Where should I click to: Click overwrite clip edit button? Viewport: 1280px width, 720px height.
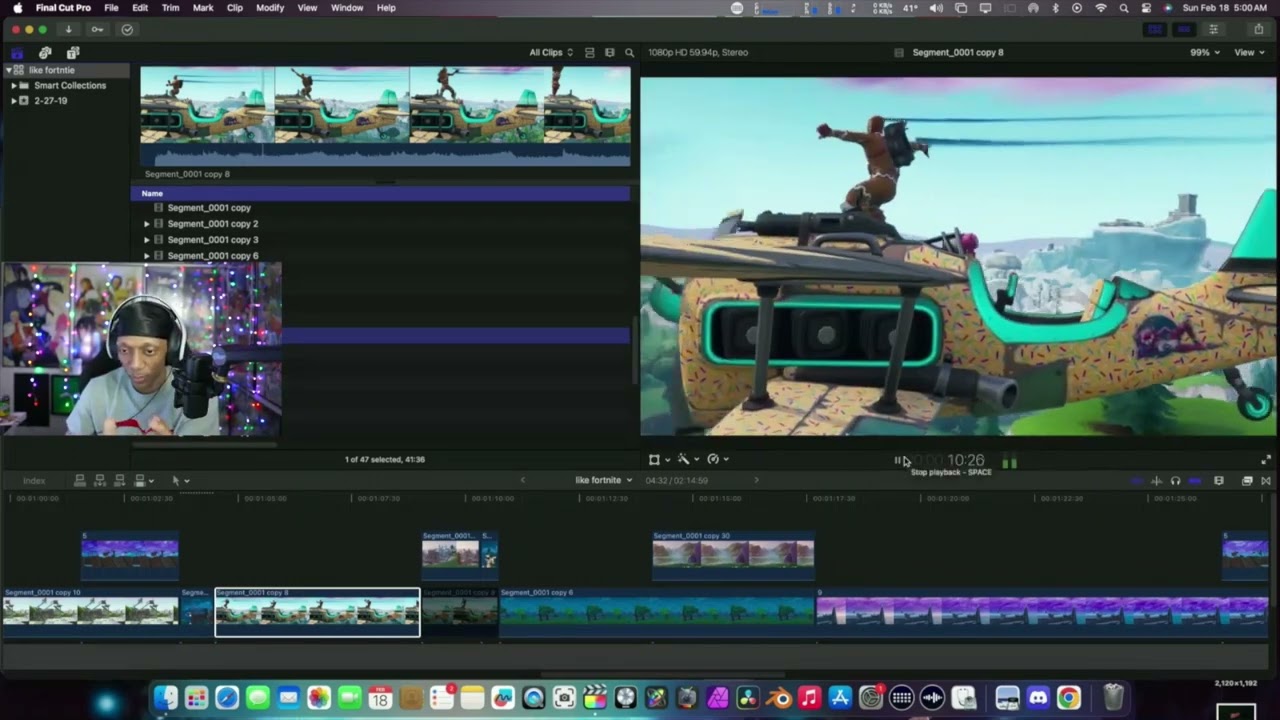point(142,481)
